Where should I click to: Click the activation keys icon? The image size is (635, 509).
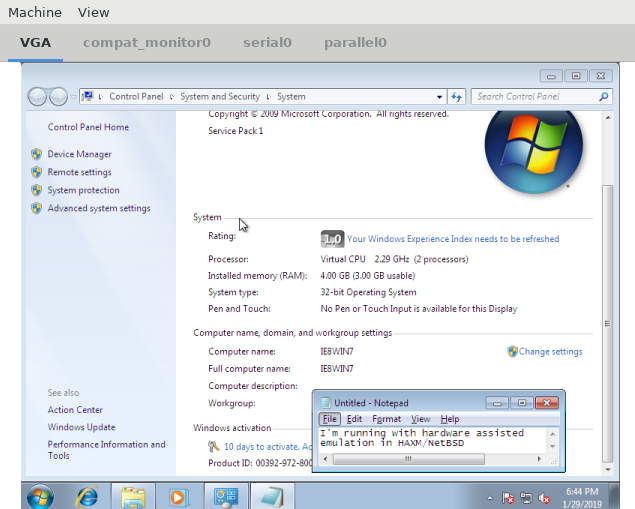click(214, 447)
